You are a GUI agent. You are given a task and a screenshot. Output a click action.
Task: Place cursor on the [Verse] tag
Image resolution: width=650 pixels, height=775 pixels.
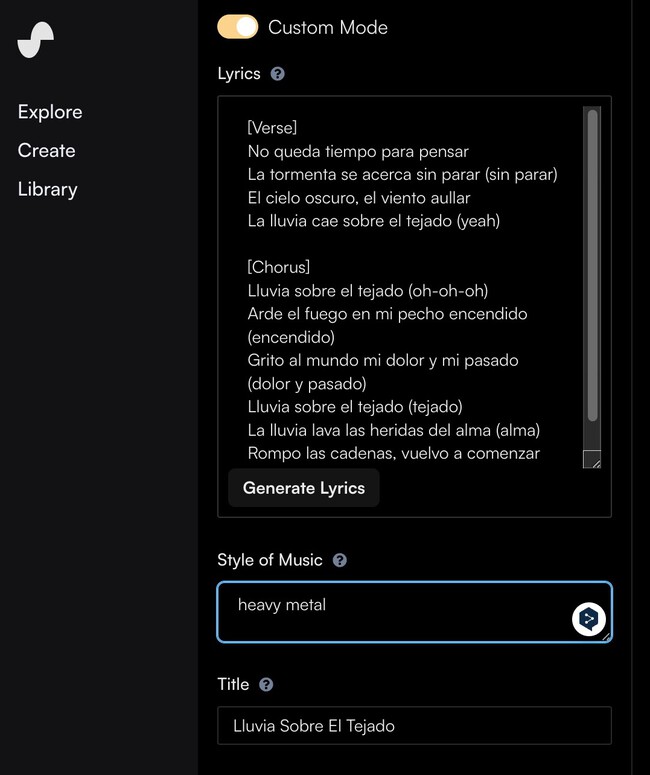[x=272, y=129]
